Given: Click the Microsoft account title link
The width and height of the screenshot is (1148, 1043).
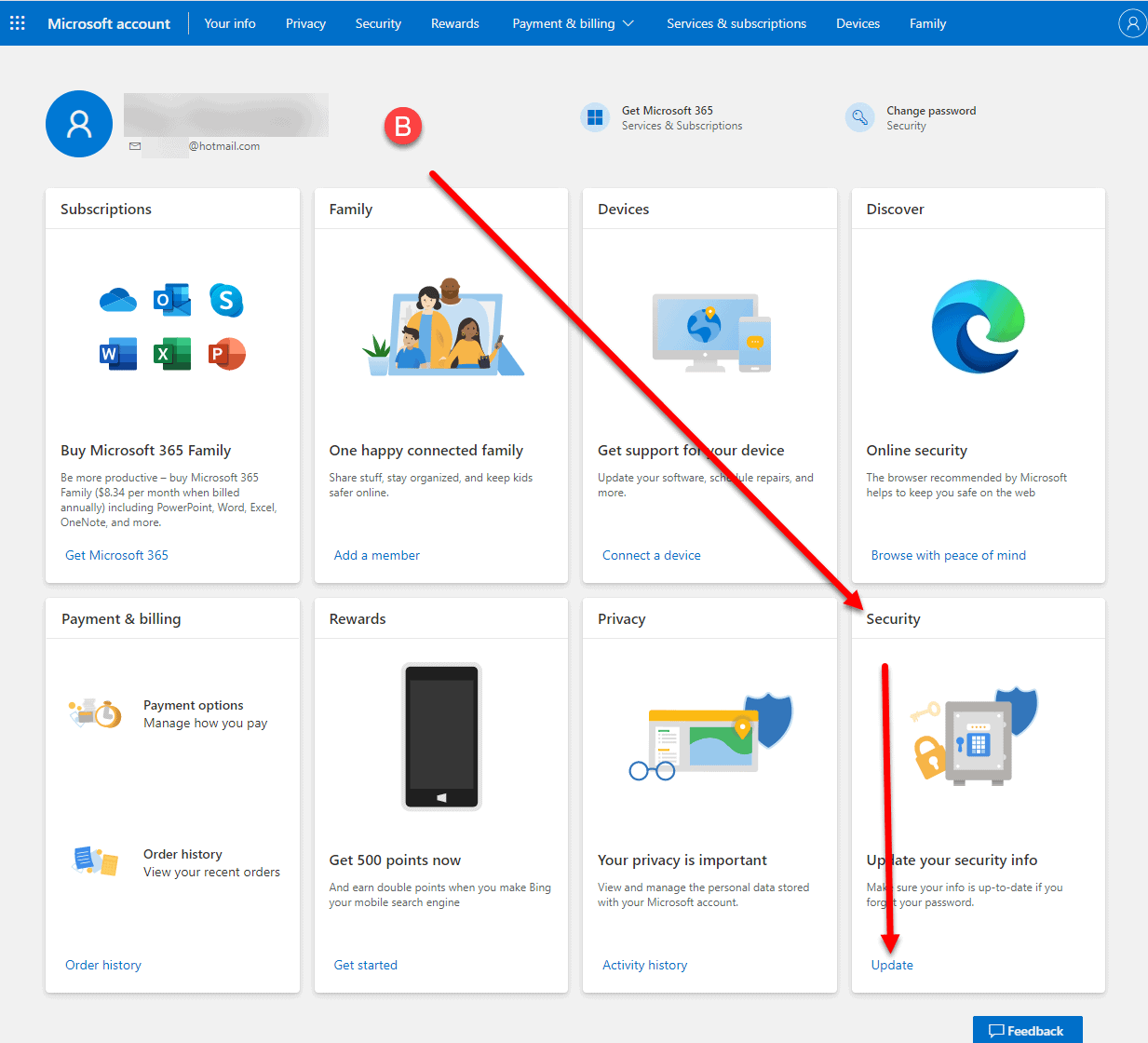Looking at the screenshot, I should pos(109,23).
